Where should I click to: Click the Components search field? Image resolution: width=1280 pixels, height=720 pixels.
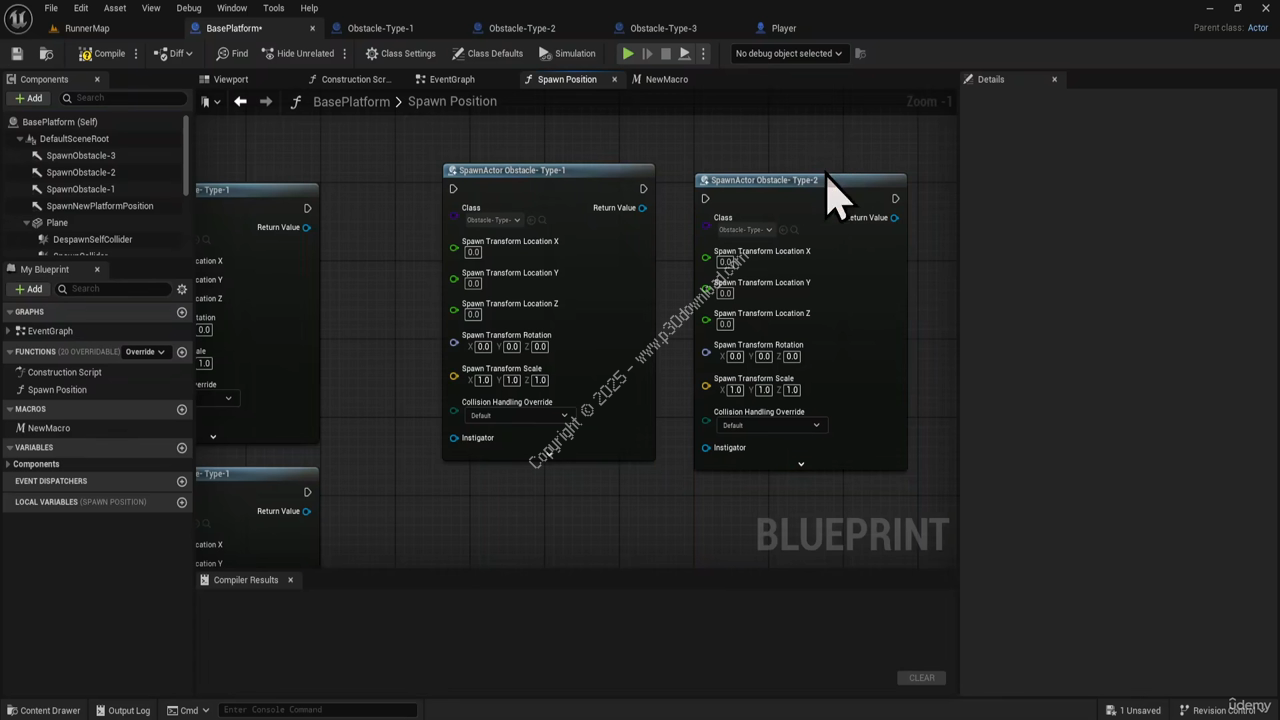coord(123,98)
